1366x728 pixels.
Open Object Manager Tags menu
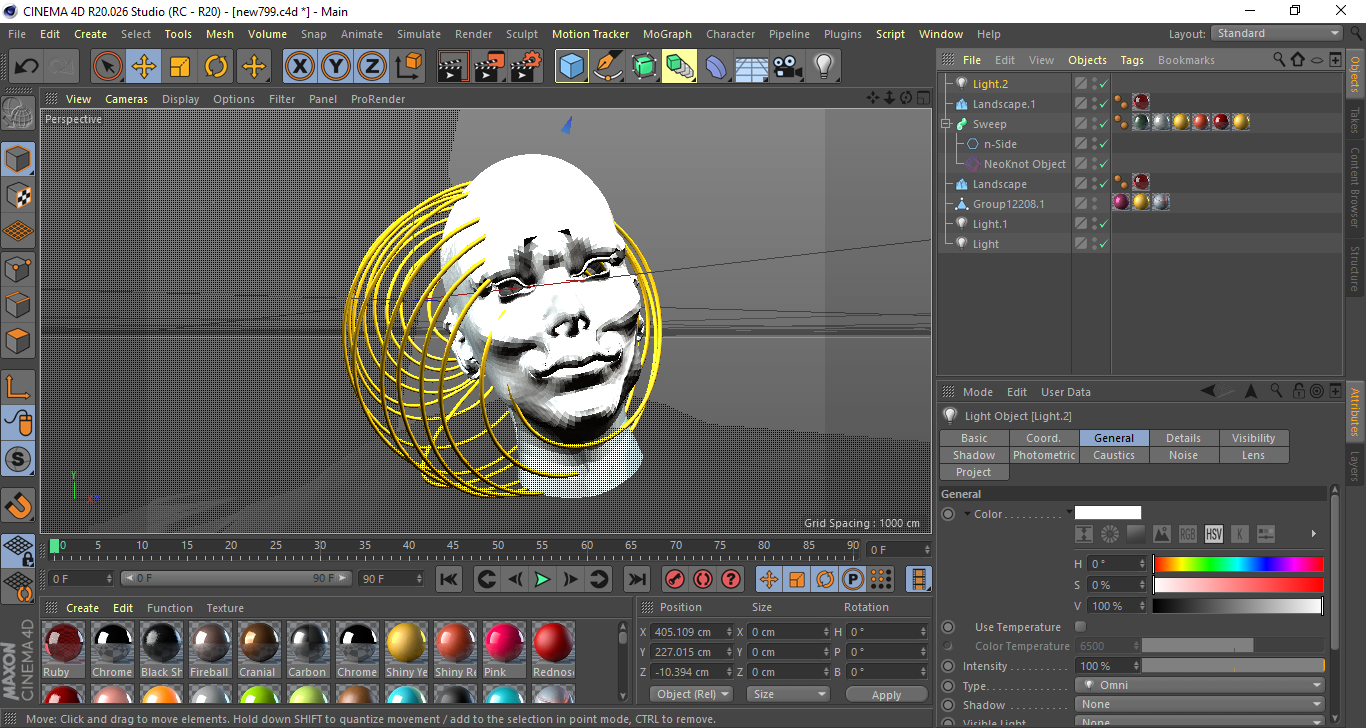[x=1132, y=60]
